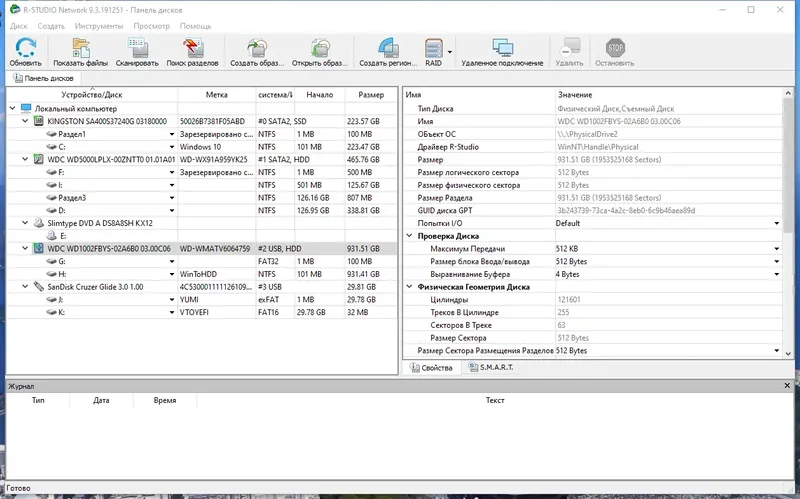
Task: Sort by Начало column header
Action: pos(320,95)
